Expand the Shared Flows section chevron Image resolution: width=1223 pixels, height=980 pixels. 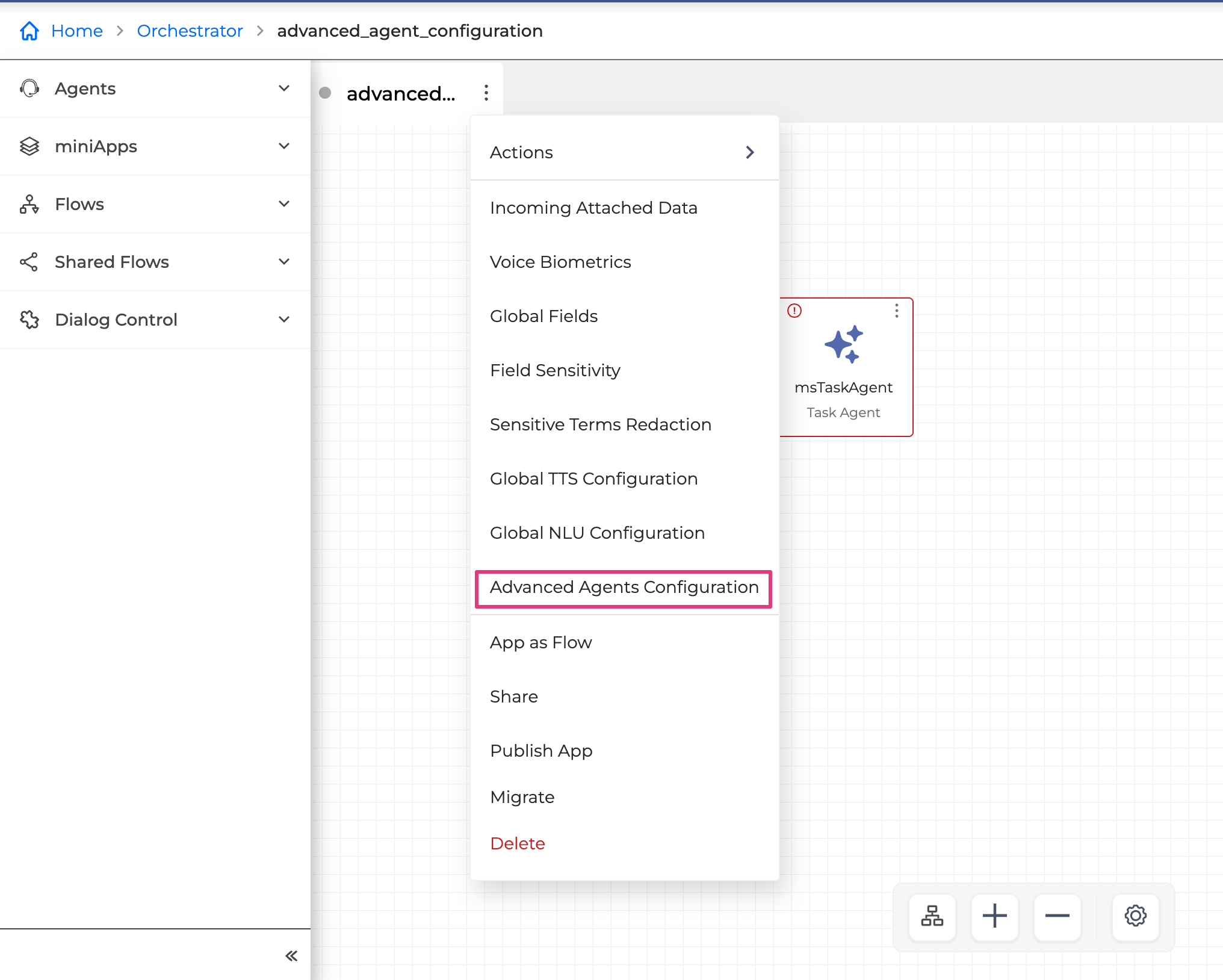pos(284,262)
